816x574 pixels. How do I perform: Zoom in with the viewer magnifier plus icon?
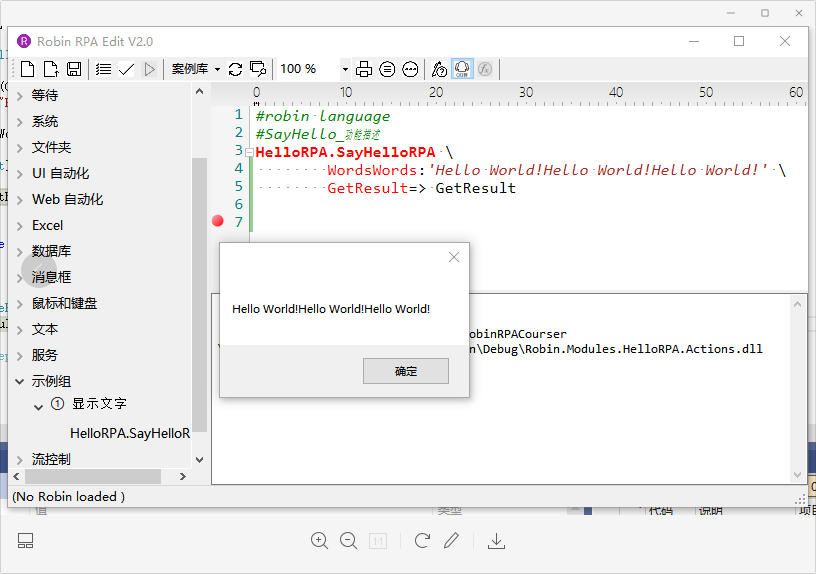319,541
